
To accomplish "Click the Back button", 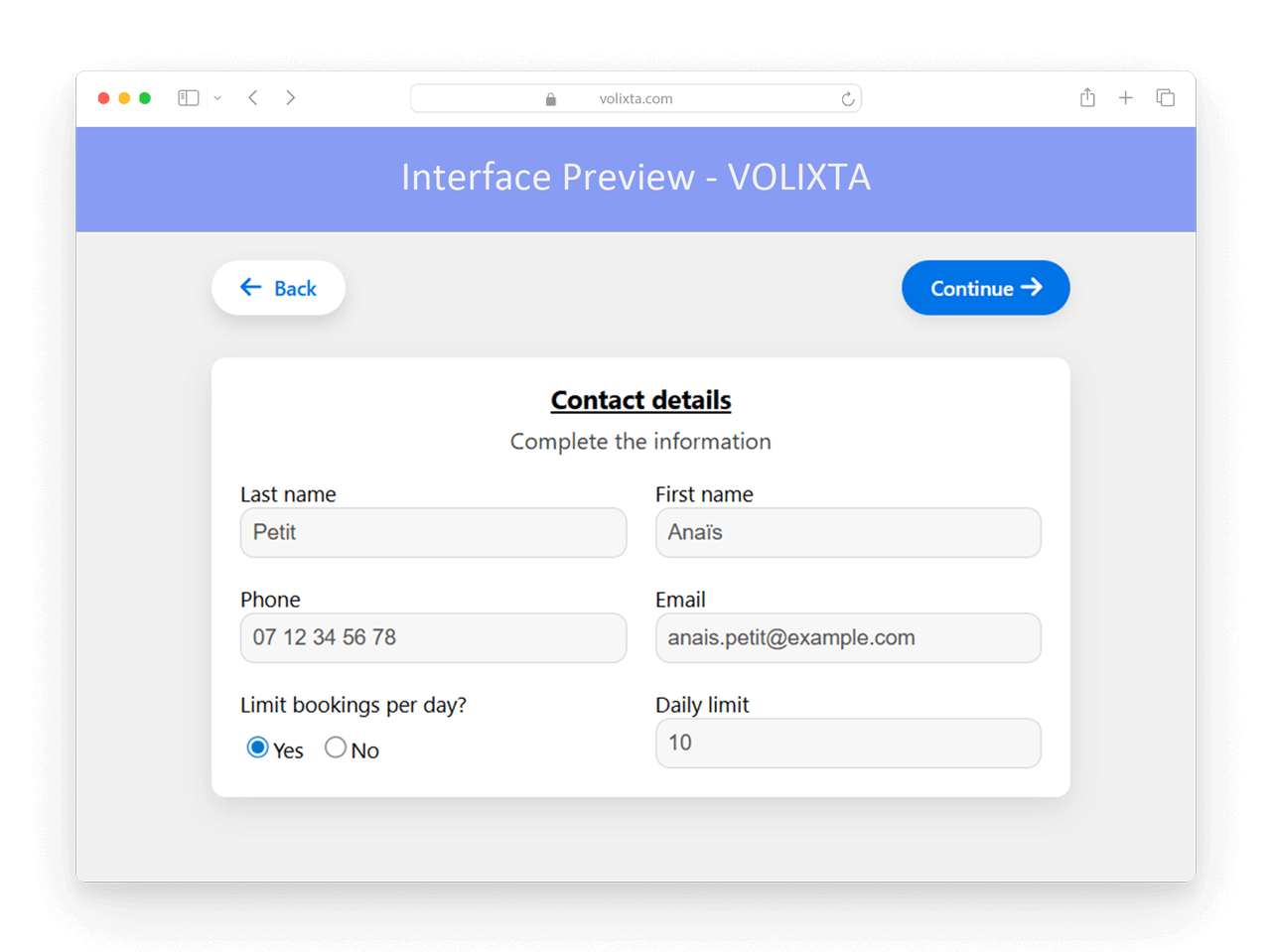I will [x=278, y=288].
